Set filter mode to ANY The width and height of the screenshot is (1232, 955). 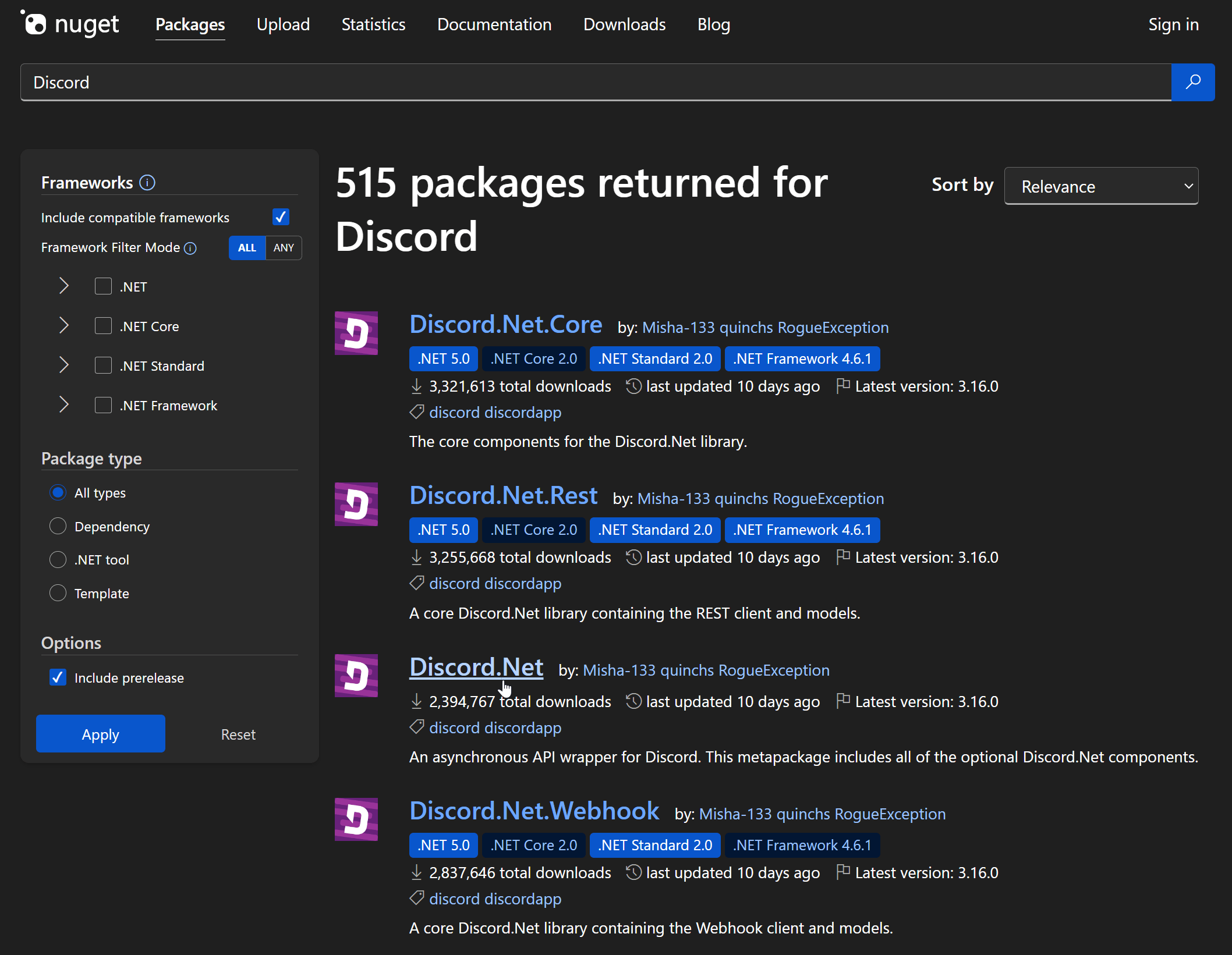(x=284, y=248)
